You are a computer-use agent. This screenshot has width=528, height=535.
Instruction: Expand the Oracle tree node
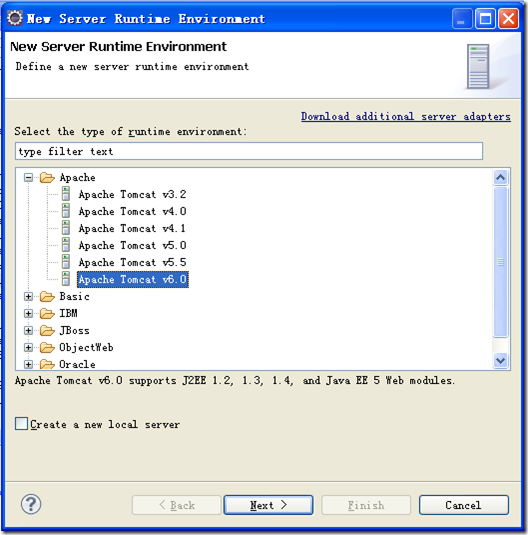click(28, 364)
